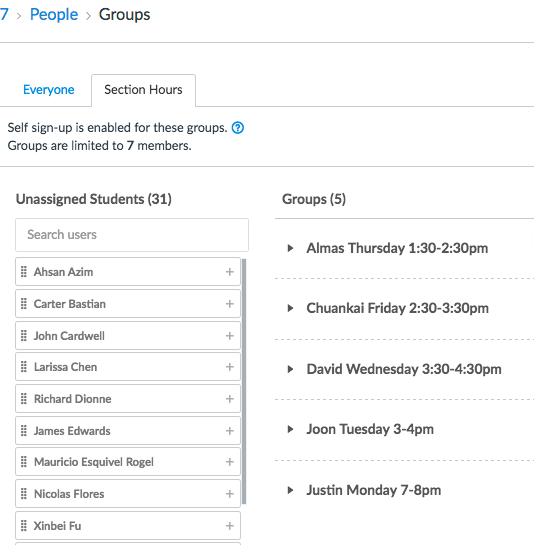Image resolution: width=534 pixels, height=545 pixels.
Task: Expand Justin Monday 7-8pm group
Action: tap(290, 490)
